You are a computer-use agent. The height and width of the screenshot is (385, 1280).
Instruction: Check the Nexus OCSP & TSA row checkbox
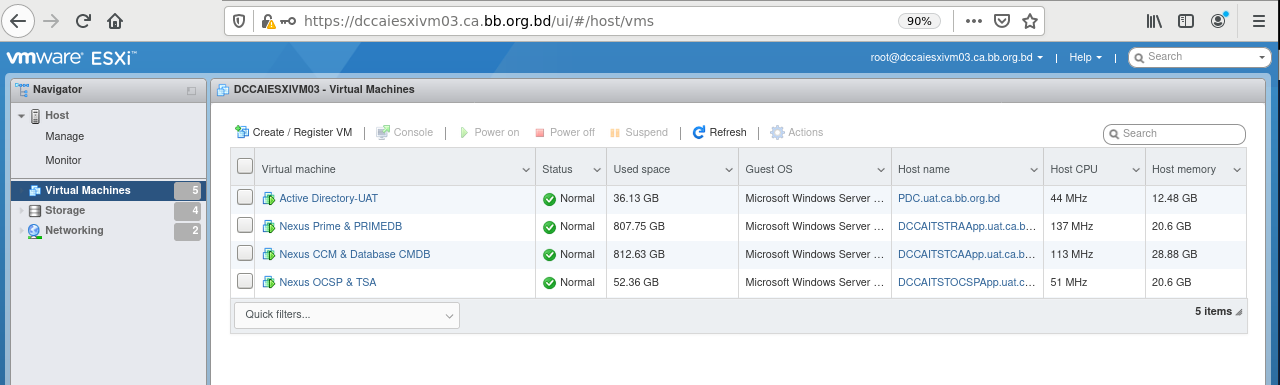point(245,281)
